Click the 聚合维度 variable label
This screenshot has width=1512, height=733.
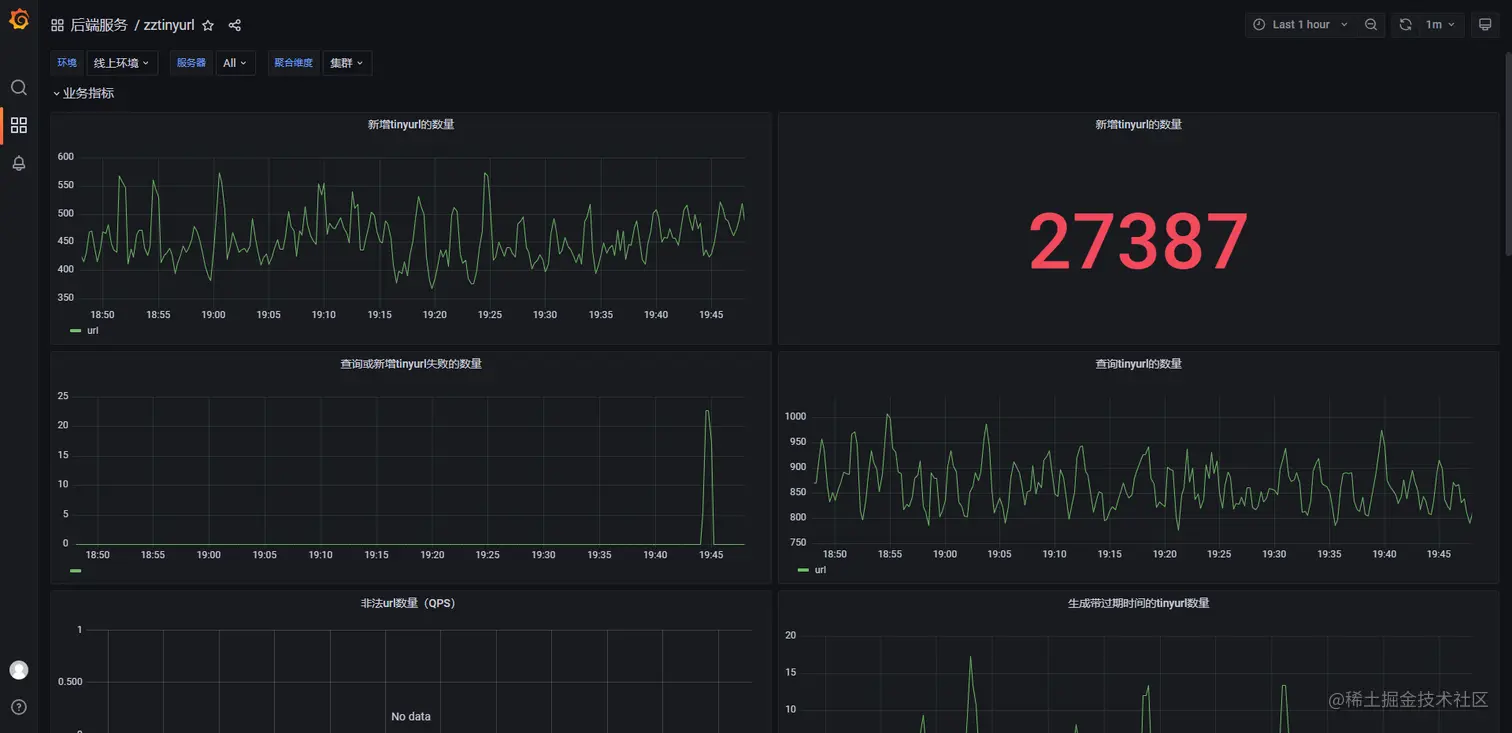click(293, 63)
